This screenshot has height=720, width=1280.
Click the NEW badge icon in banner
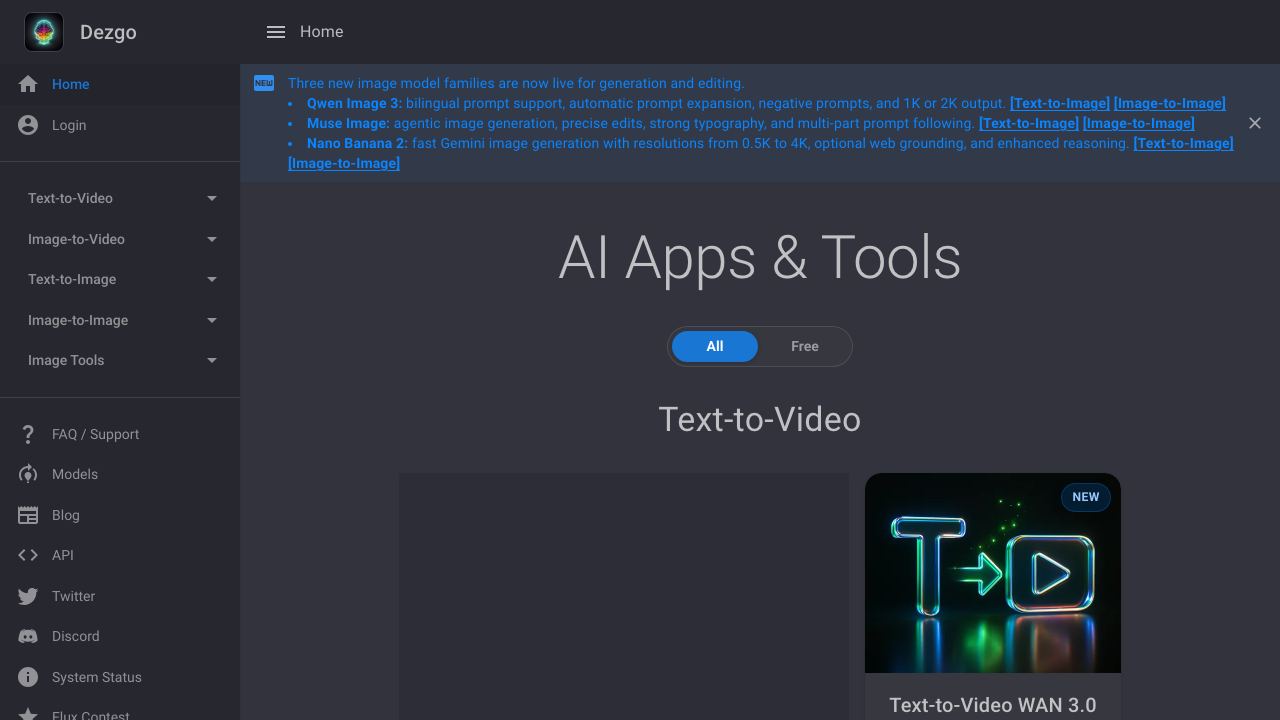(x=264, y=83)
